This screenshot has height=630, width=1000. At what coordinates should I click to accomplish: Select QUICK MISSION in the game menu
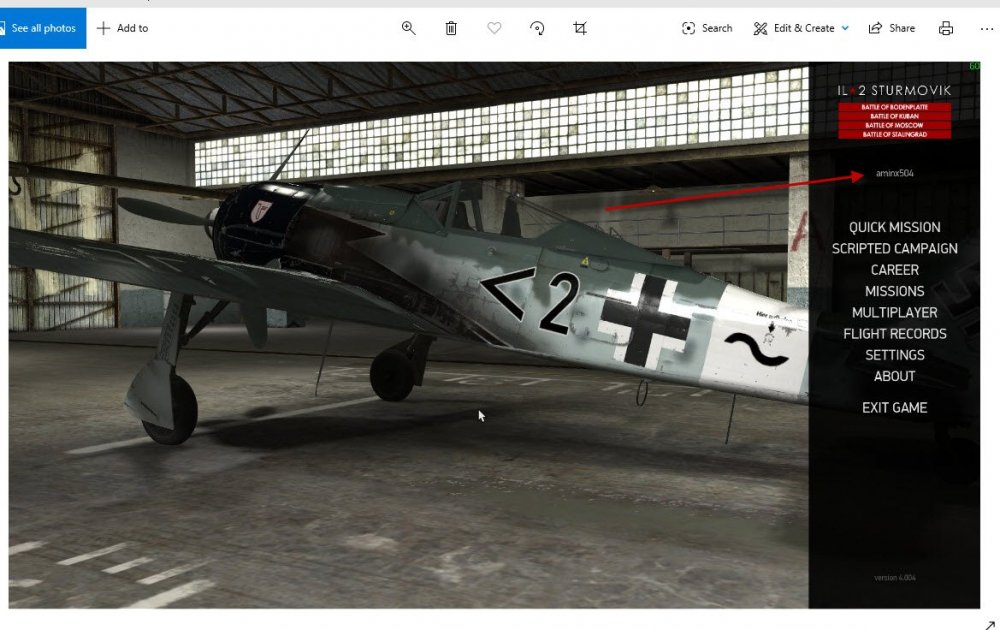[x=894, y=227]
